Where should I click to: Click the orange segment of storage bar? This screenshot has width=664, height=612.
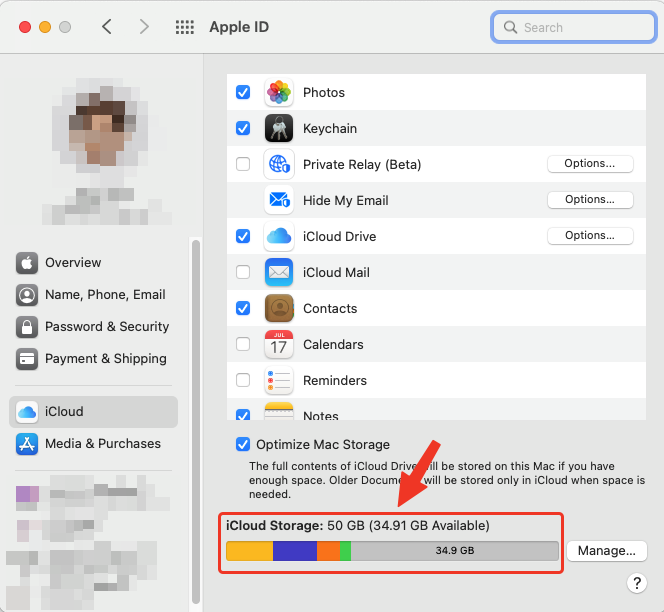pos(328,551)
